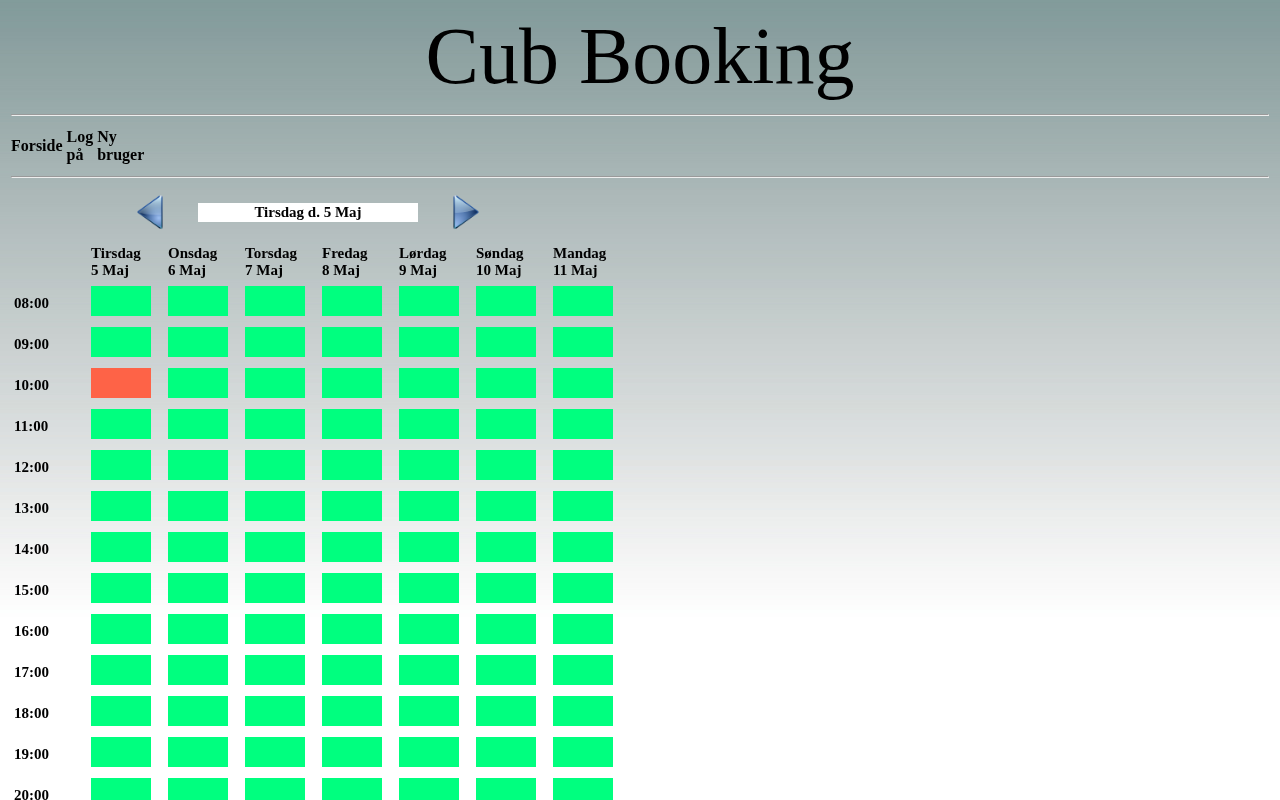The width and height of the screenshot is (1280, 800).
Task: Go to previous week with left arrow
Action: [x=150, y=212]
